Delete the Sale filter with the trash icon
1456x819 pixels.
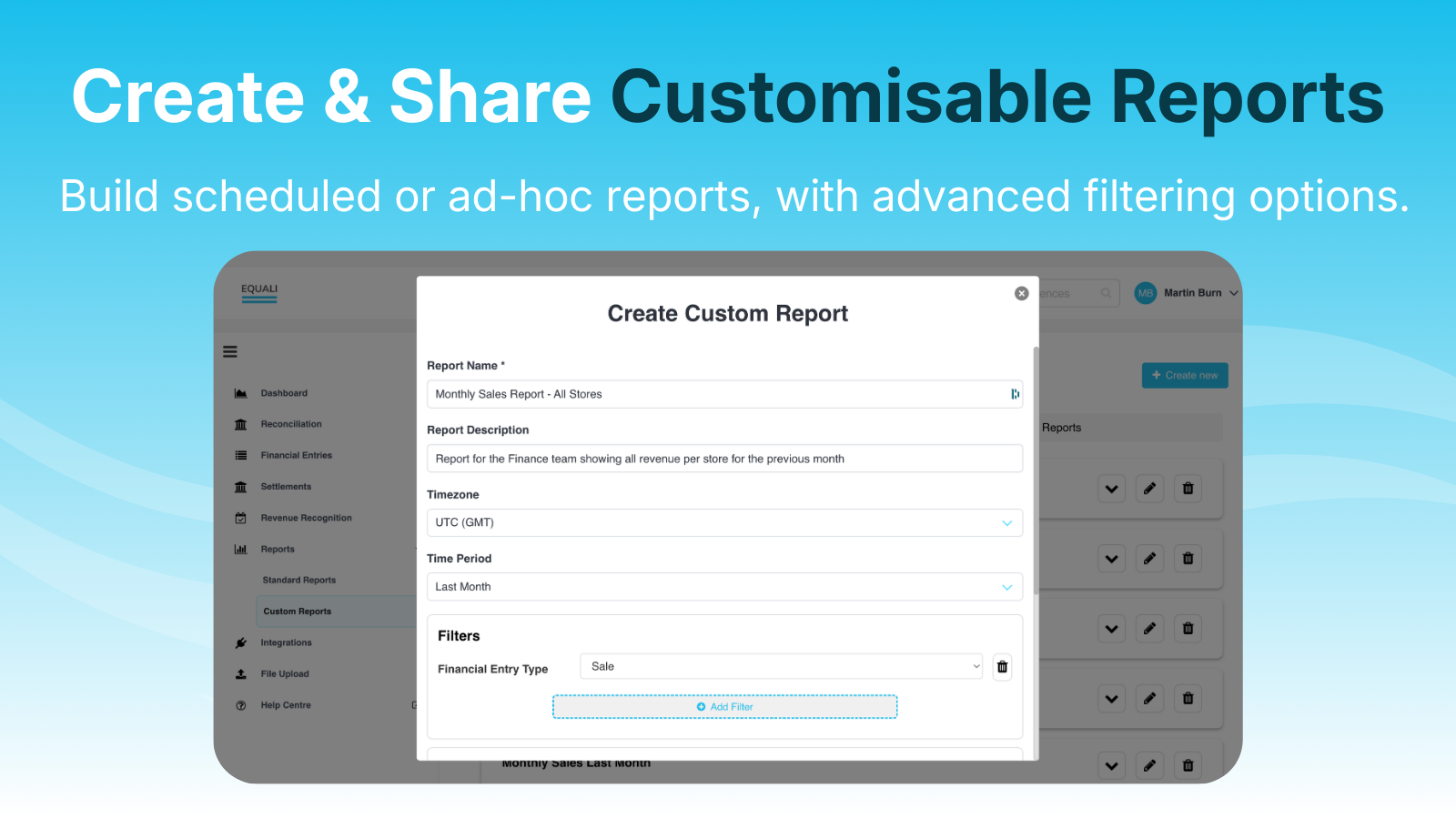pos(1001,666)
